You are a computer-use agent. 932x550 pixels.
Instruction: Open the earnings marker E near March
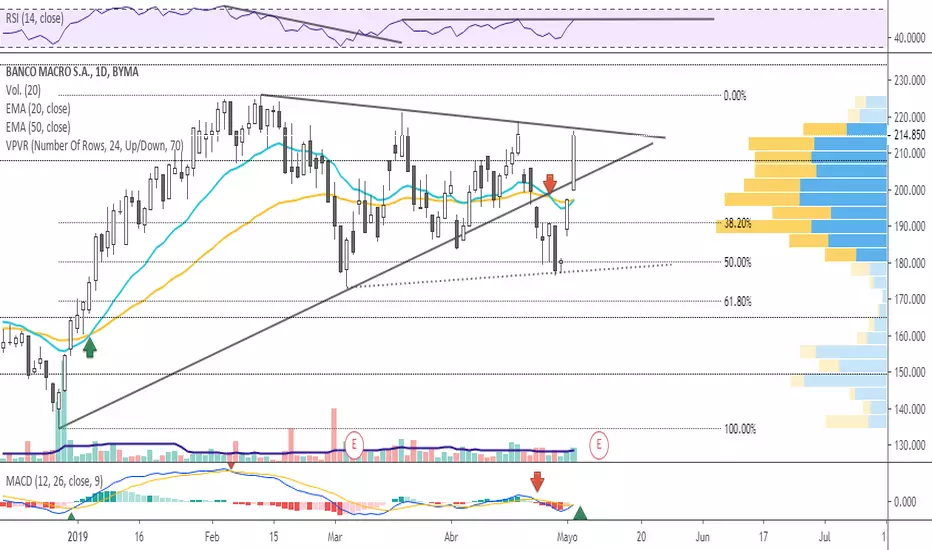[x=354, y=445]
